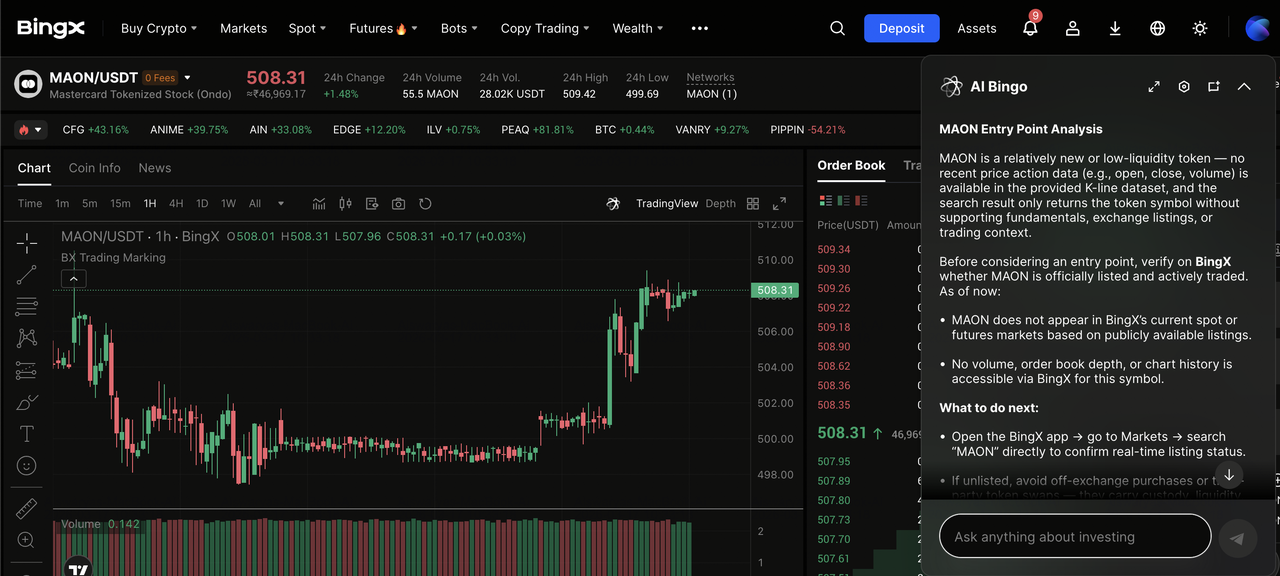Image resolution: width=1280 pixels, height=576 pixels.
Task: Open the Assets link
Action: (x=976, y=28)
